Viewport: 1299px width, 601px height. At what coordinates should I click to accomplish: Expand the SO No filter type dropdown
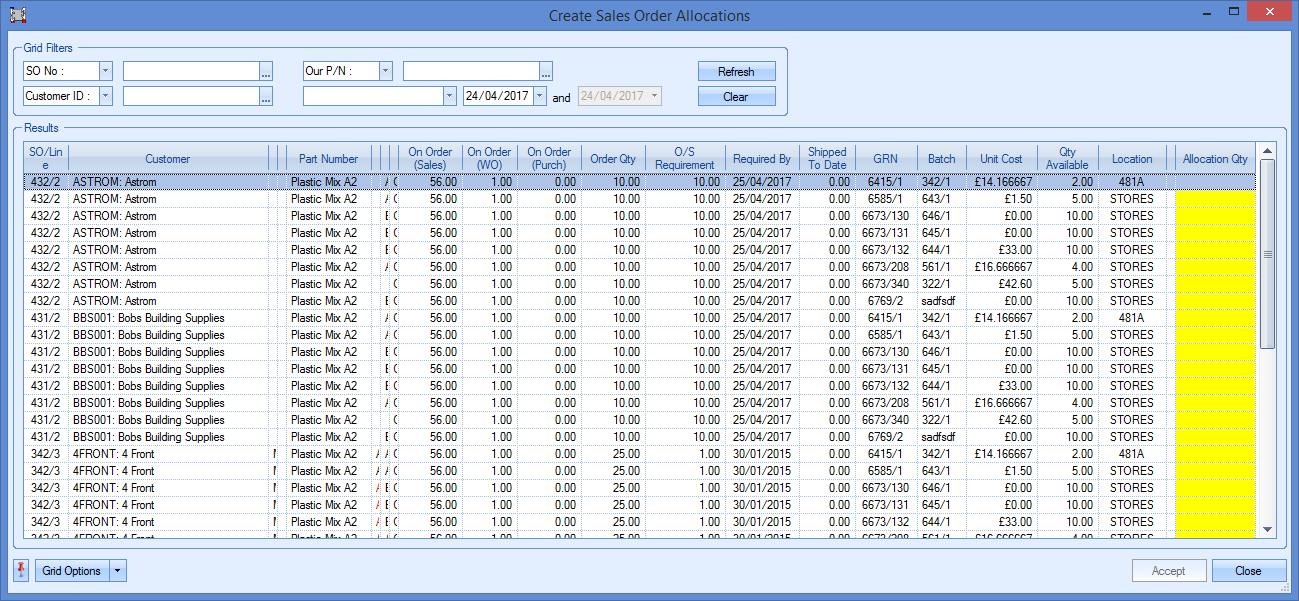click(105, 71)
